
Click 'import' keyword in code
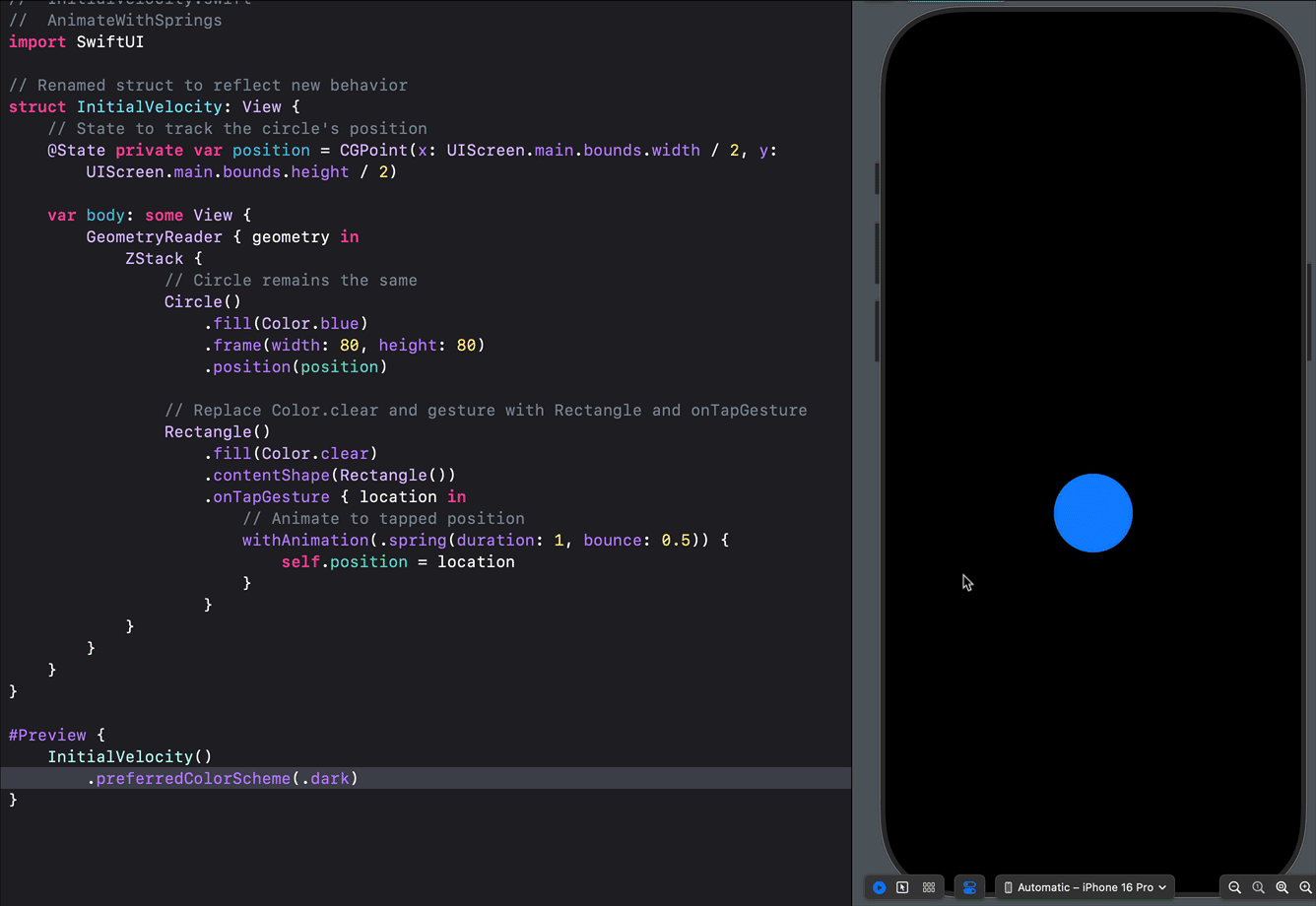tap(37, 41)
